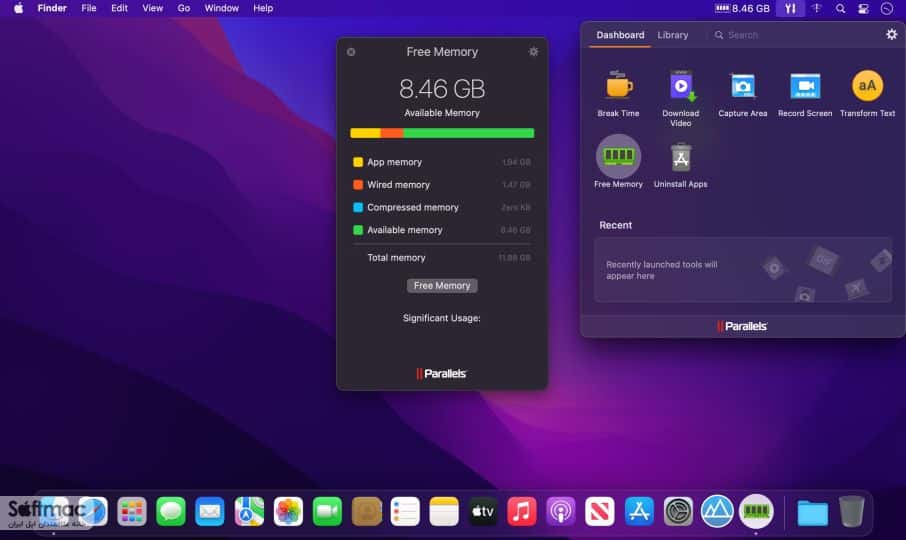Click the 8.46 GB memory menu bar item
The width and height of the screenshot is (906, 540).
point(742,9)
